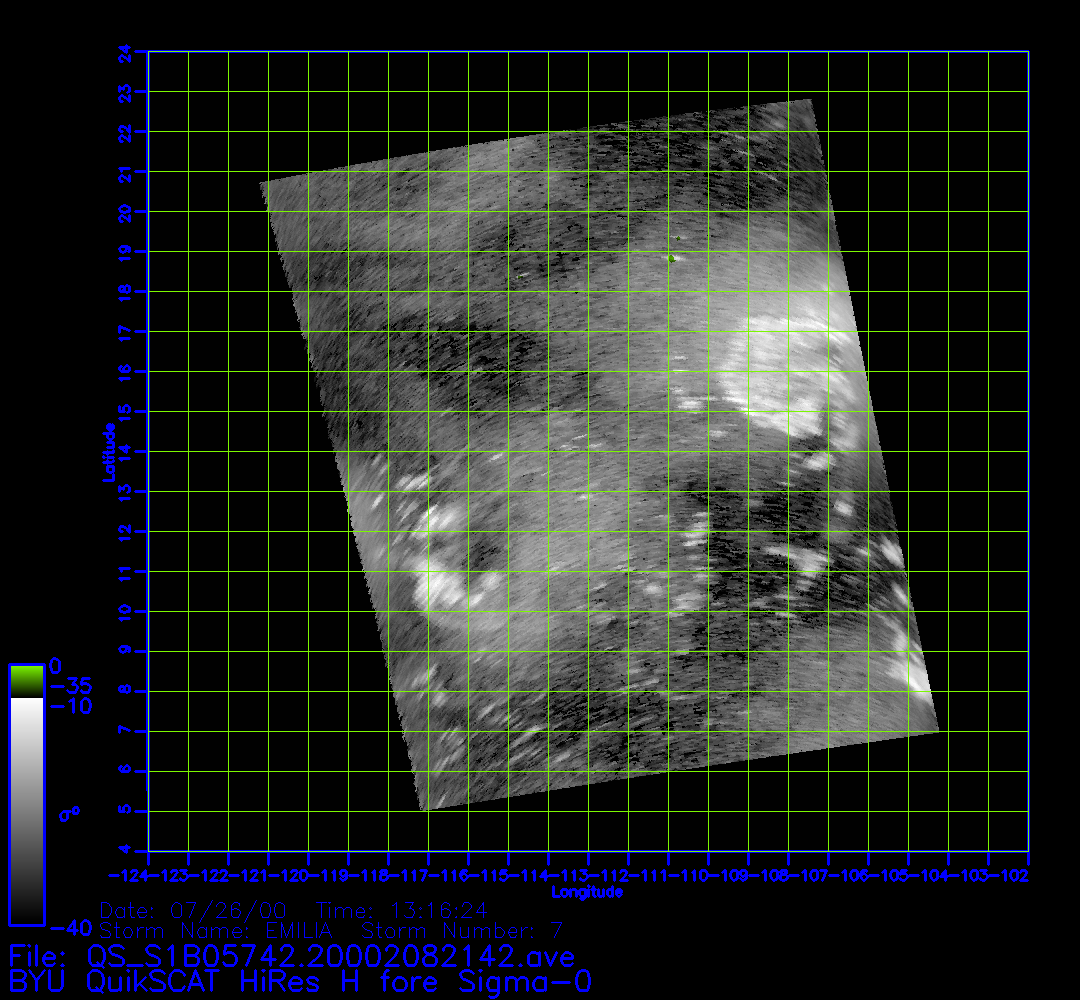Click the 4 latitude tick label

tap(125, 851)
